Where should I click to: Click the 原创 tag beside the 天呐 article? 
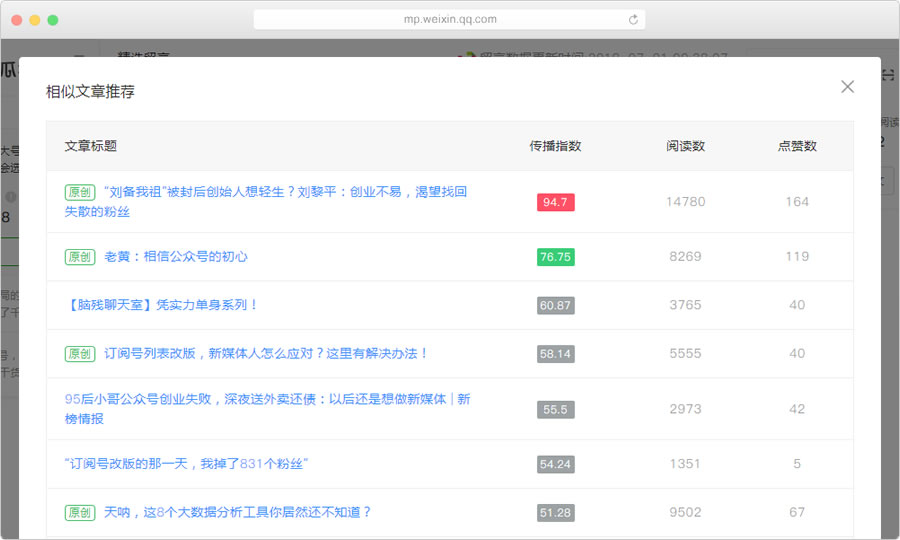[80, 512]
